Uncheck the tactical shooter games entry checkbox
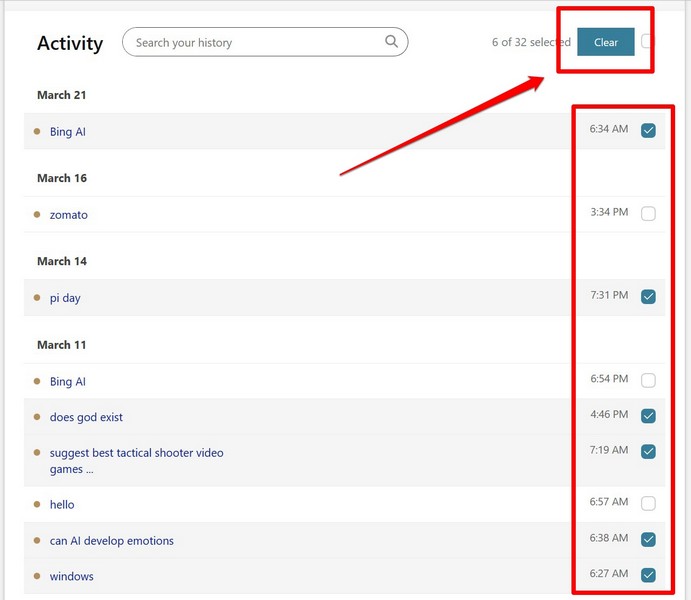The image size is (691, 600). [x=648, y=452]
